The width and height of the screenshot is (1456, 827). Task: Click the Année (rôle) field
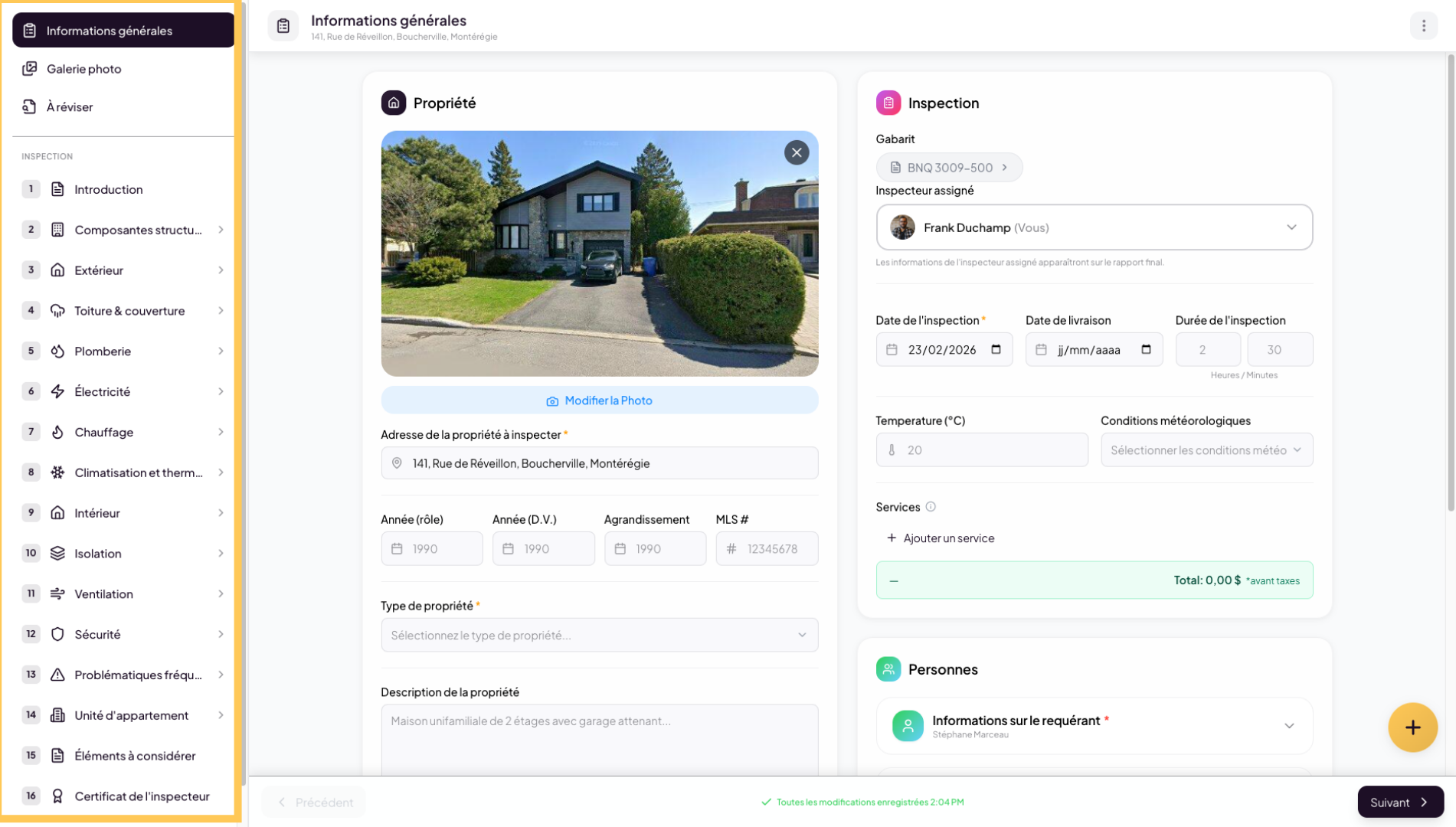(x=432, y=549)
